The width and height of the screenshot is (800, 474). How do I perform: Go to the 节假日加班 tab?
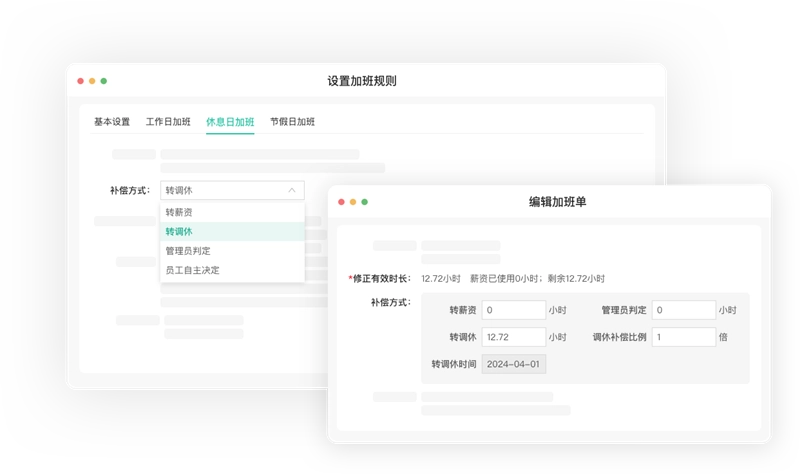click(292, 122)
